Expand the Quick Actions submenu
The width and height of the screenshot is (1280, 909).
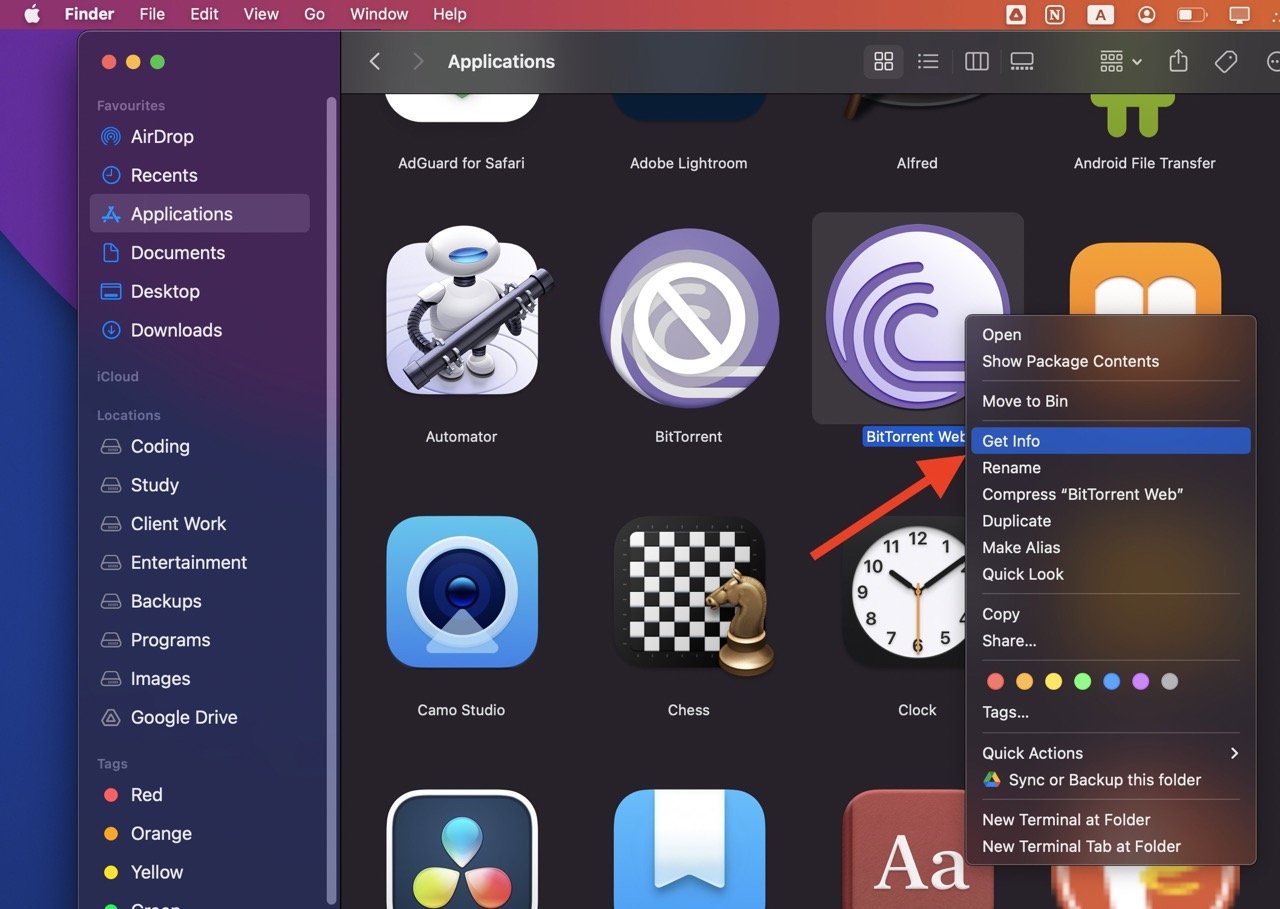(x=1110, y=753)
